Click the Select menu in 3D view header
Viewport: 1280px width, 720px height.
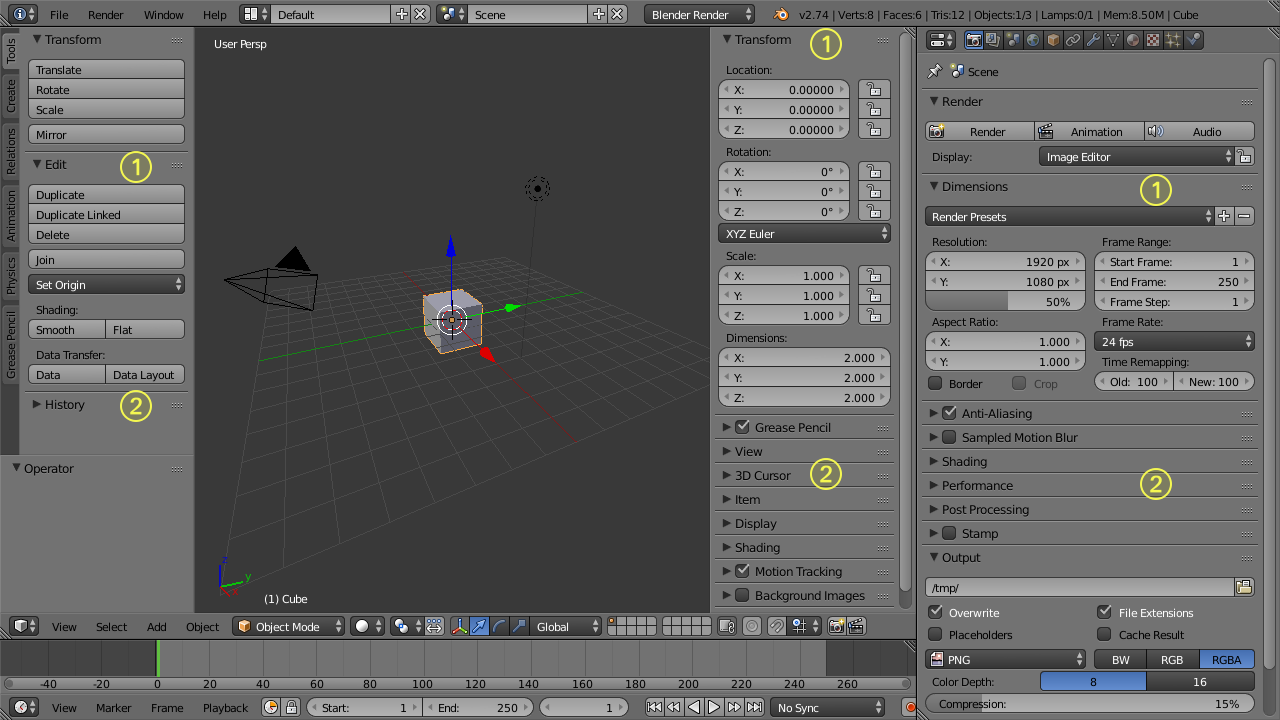click(x=111, y=626)
